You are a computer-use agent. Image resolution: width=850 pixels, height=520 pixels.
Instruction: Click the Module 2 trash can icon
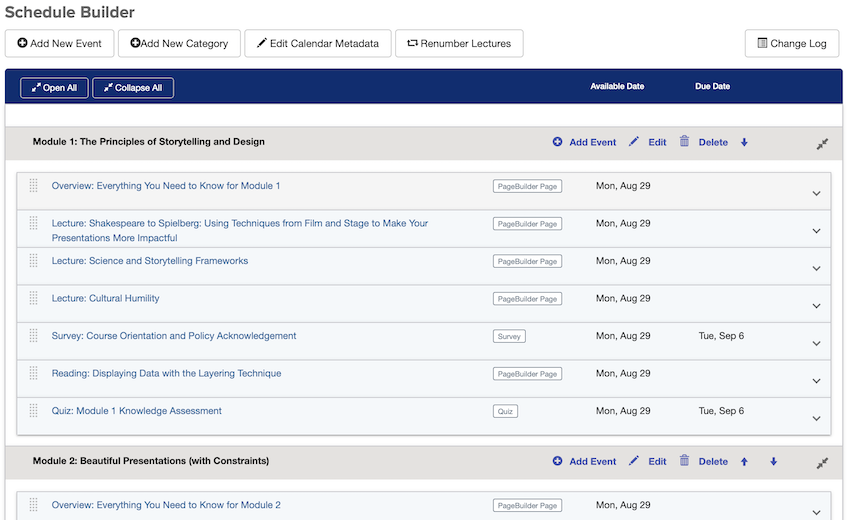coord(685,460)
